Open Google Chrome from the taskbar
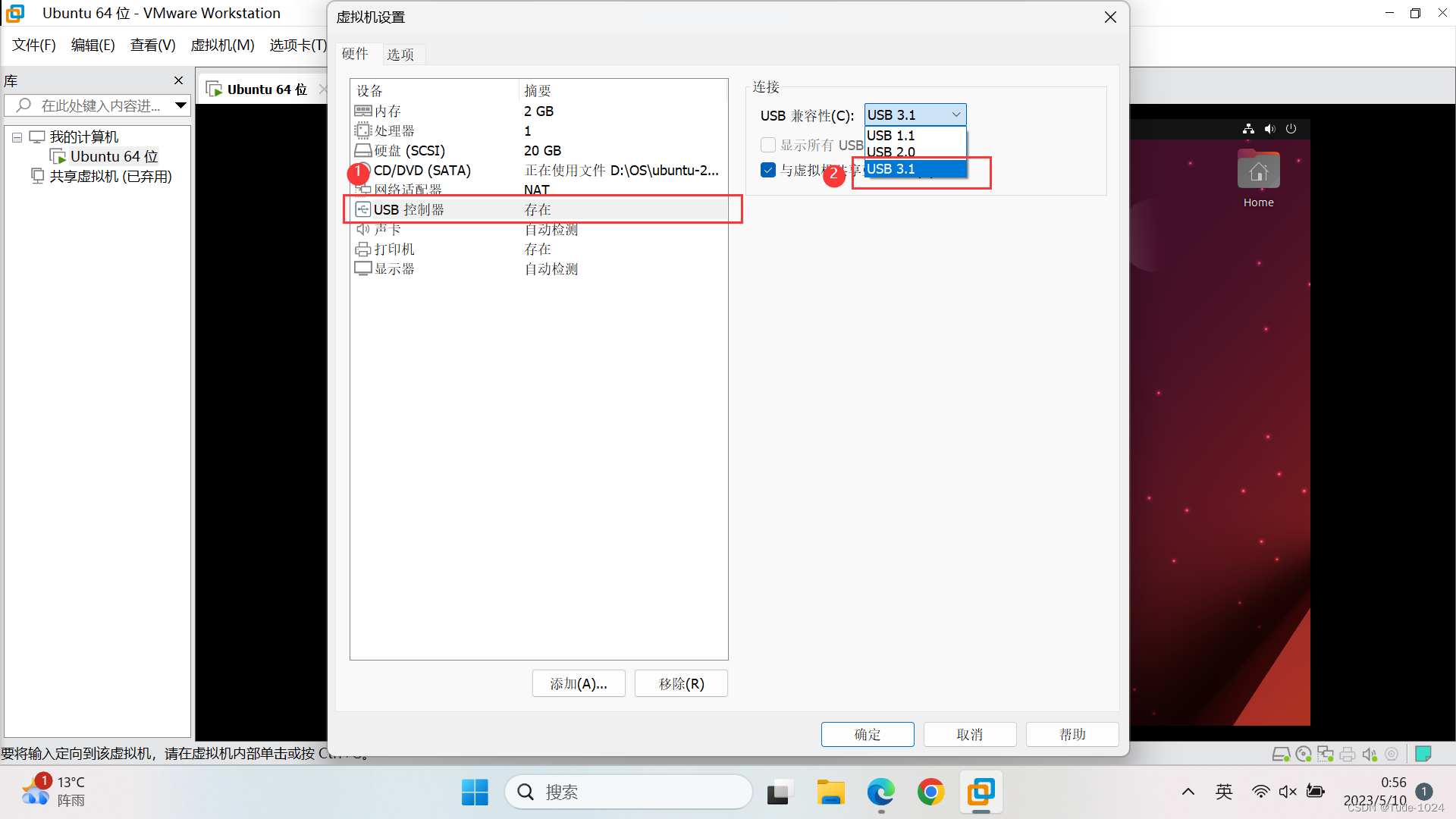 [x=930, y=792]
